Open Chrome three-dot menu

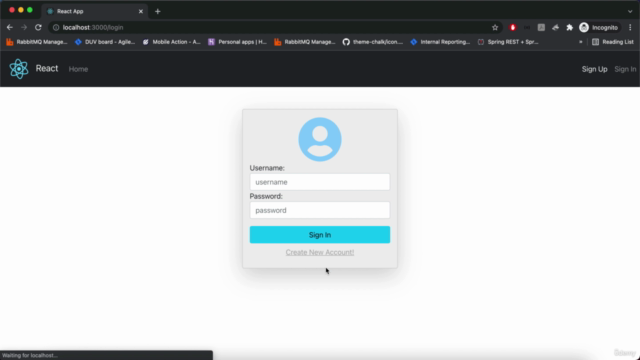(630, 27)
